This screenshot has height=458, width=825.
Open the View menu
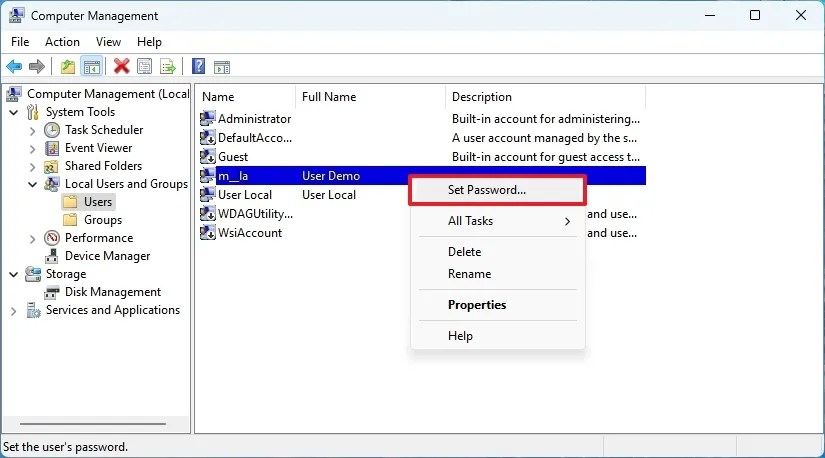click(108, 42)
